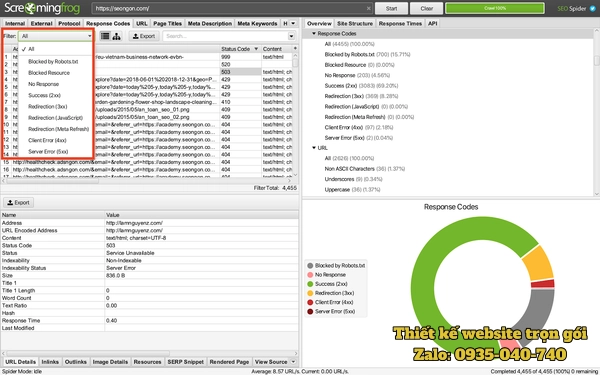This screenshot has width=600, height=375.
Task: Show more top tabs overflow arrow
Action: tap(293, 23)
